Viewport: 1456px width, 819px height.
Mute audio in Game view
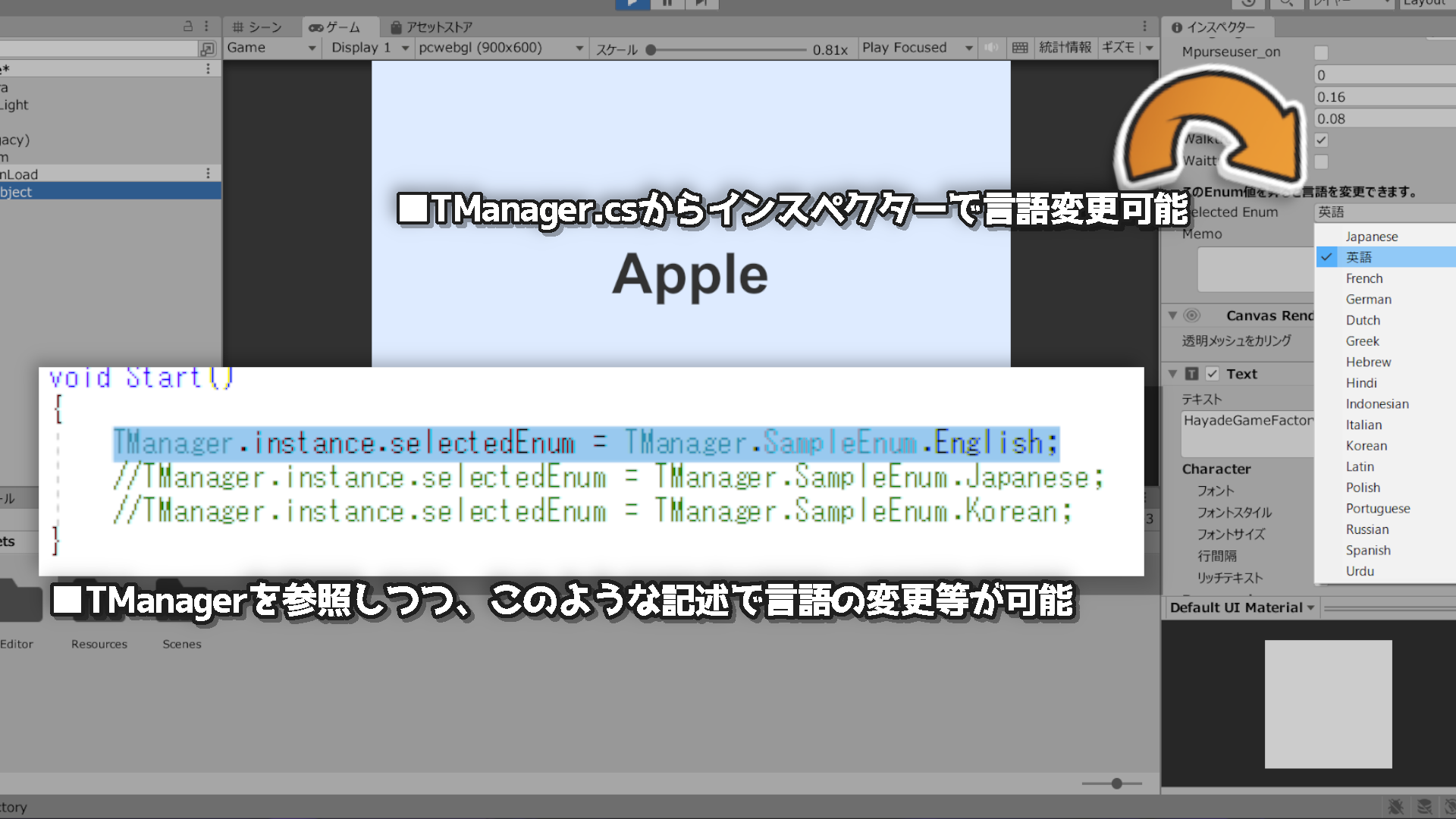tap(991, 48)
